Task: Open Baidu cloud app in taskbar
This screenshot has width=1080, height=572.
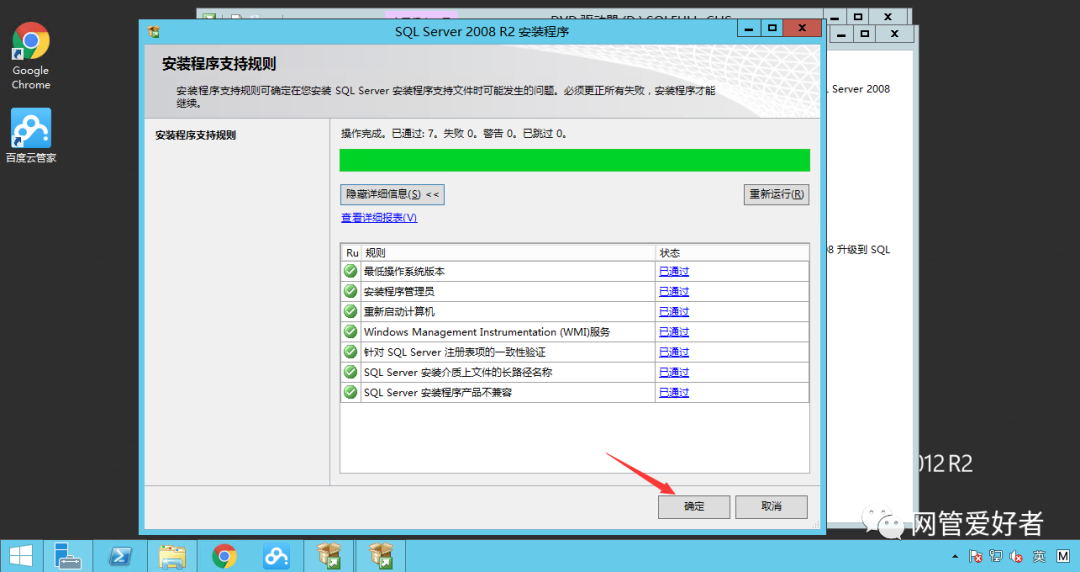Action: (x=276, y=555)
